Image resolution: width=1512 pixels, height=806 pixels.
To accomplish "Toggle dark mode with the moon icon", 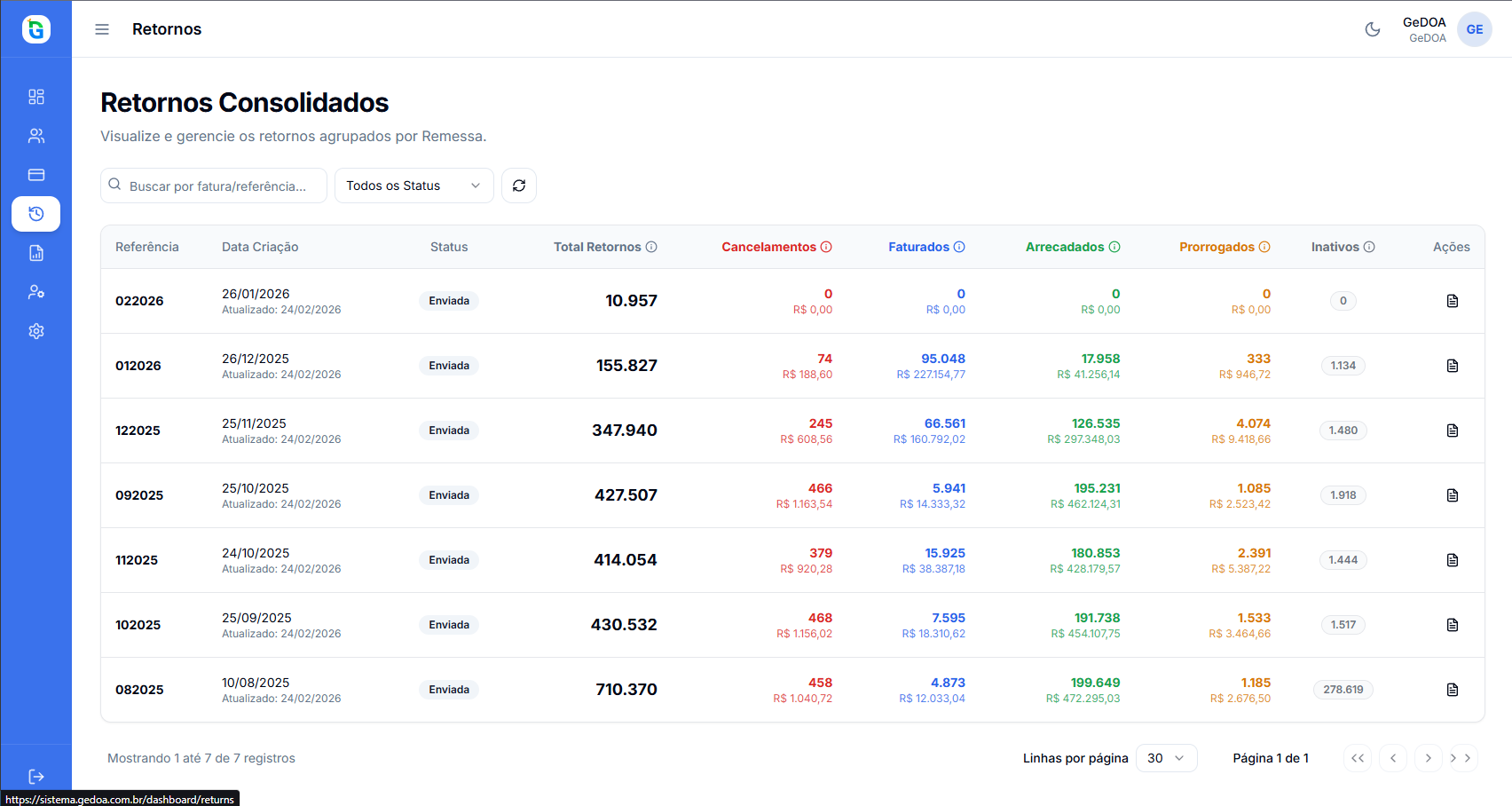I will pyautogui.click(x=1372, y=29).
